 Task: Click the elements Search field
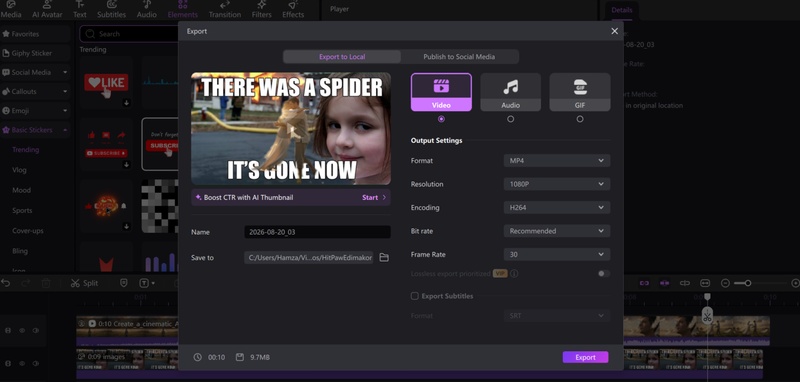tap(130, 34)
